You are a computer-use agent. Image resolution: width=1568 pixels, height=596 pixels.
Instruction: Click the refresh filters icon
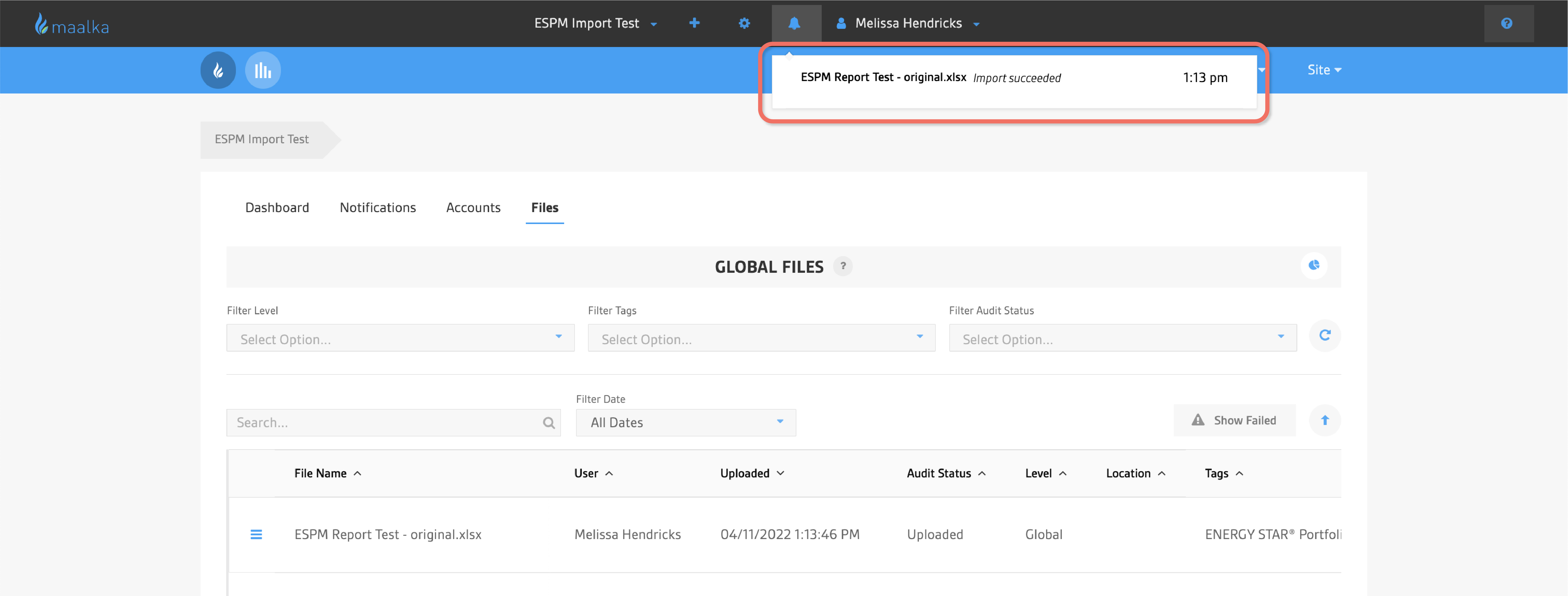(1325, 335)
